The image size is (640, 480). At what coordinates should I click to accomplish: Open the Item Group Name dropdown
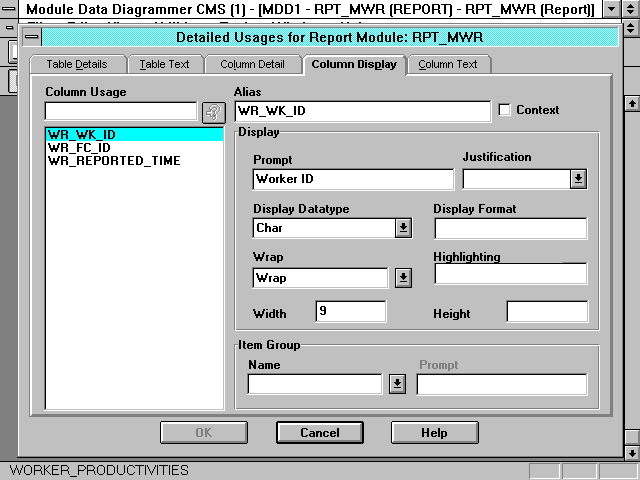(397, 384)
